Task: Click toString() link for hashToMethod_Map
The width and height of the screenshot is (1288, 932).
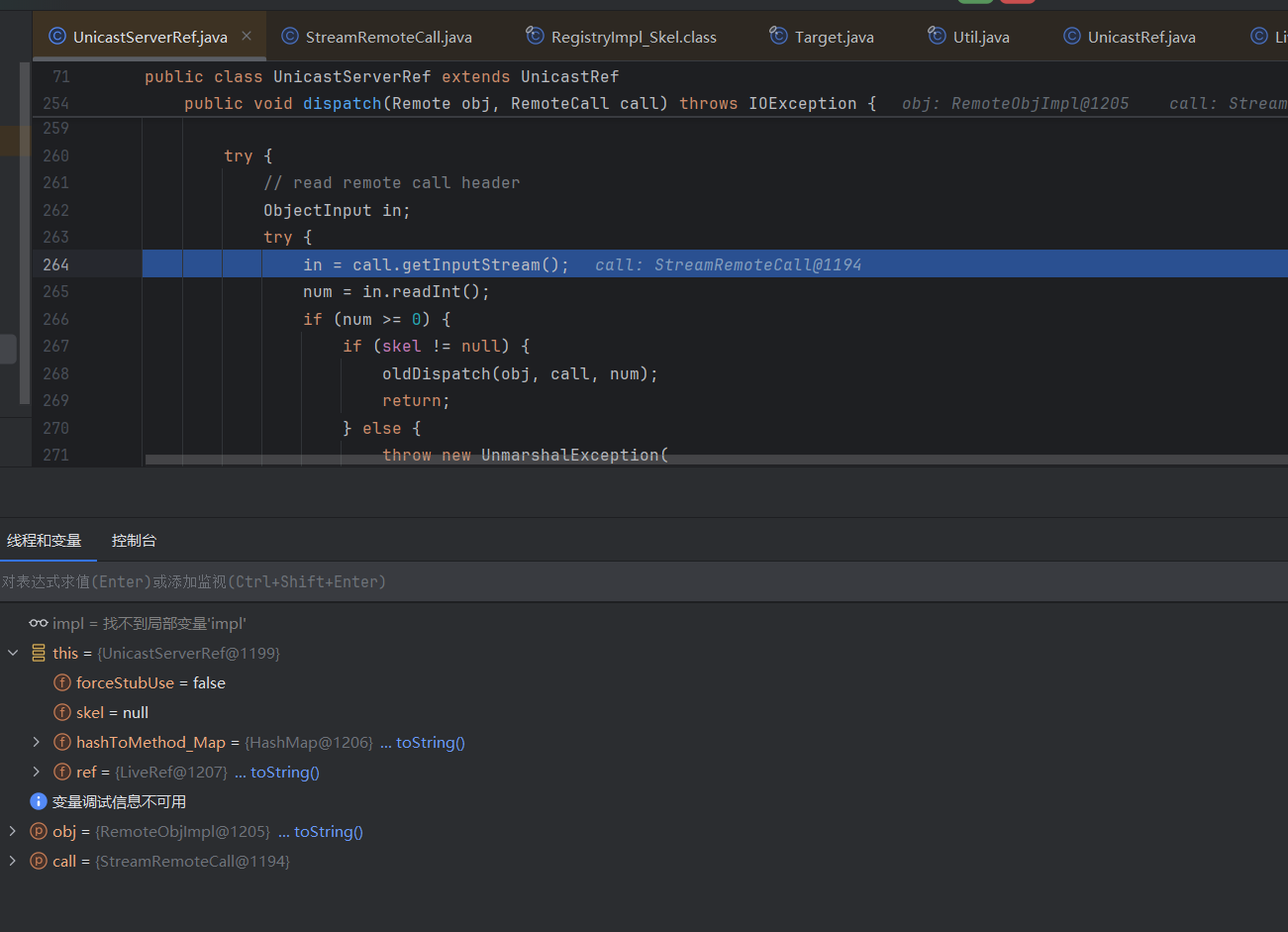Action: (x=430, y=743)
